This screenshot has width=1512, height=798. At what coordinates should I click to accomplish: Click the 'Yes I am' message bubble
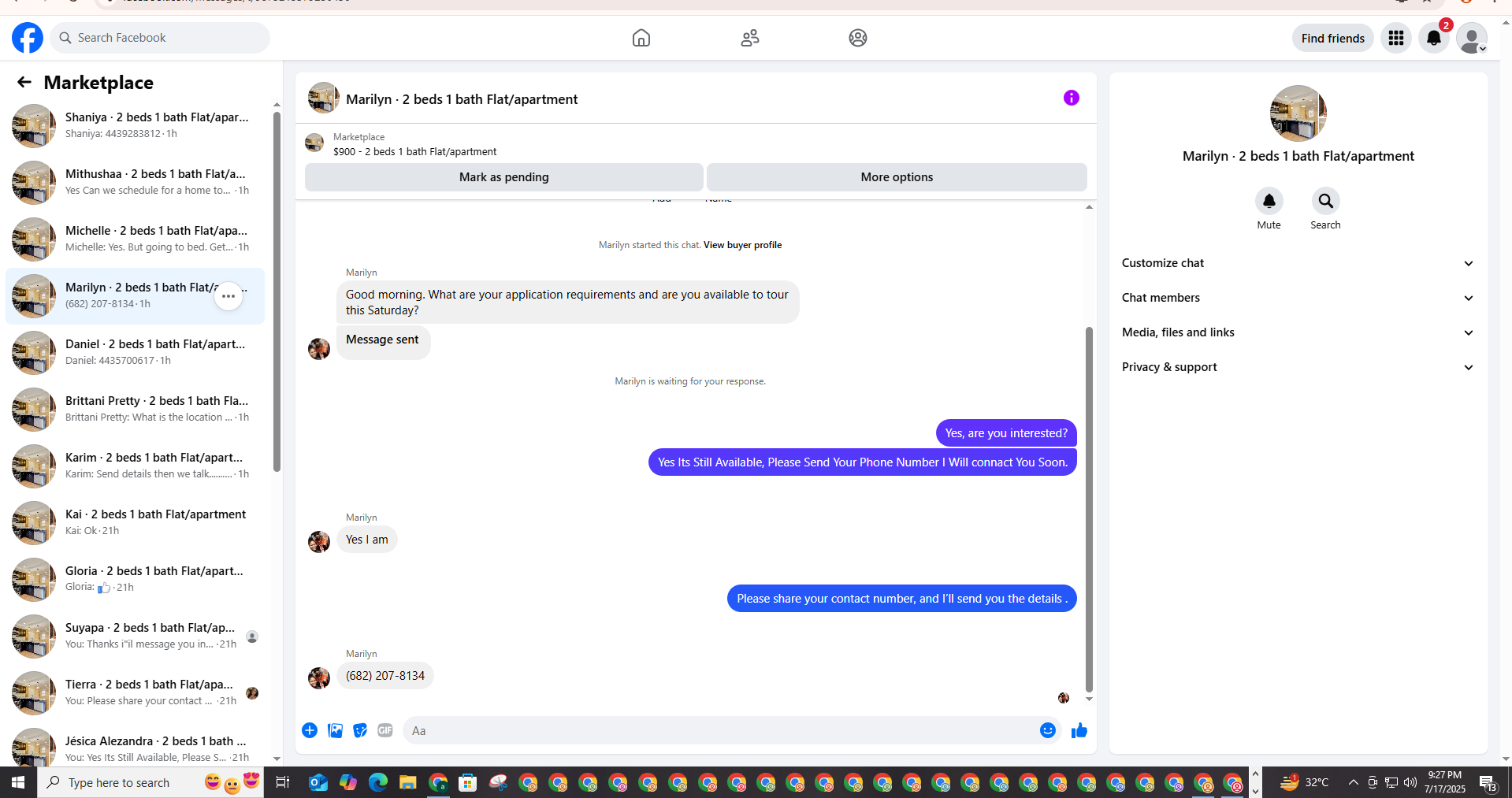(367, 540)
